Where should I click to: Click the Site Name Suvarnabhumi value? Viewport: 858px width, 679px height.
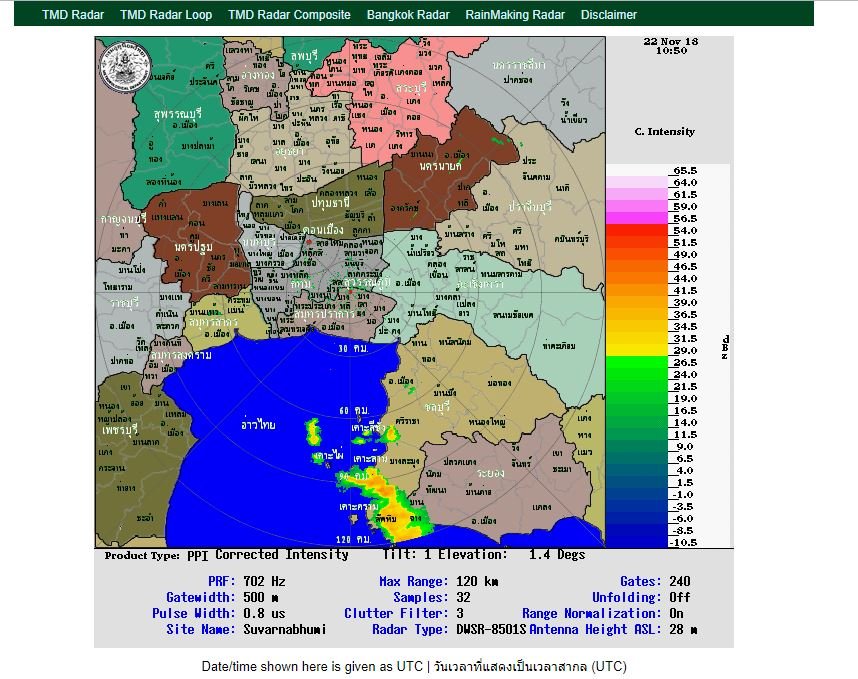[285, 629]
